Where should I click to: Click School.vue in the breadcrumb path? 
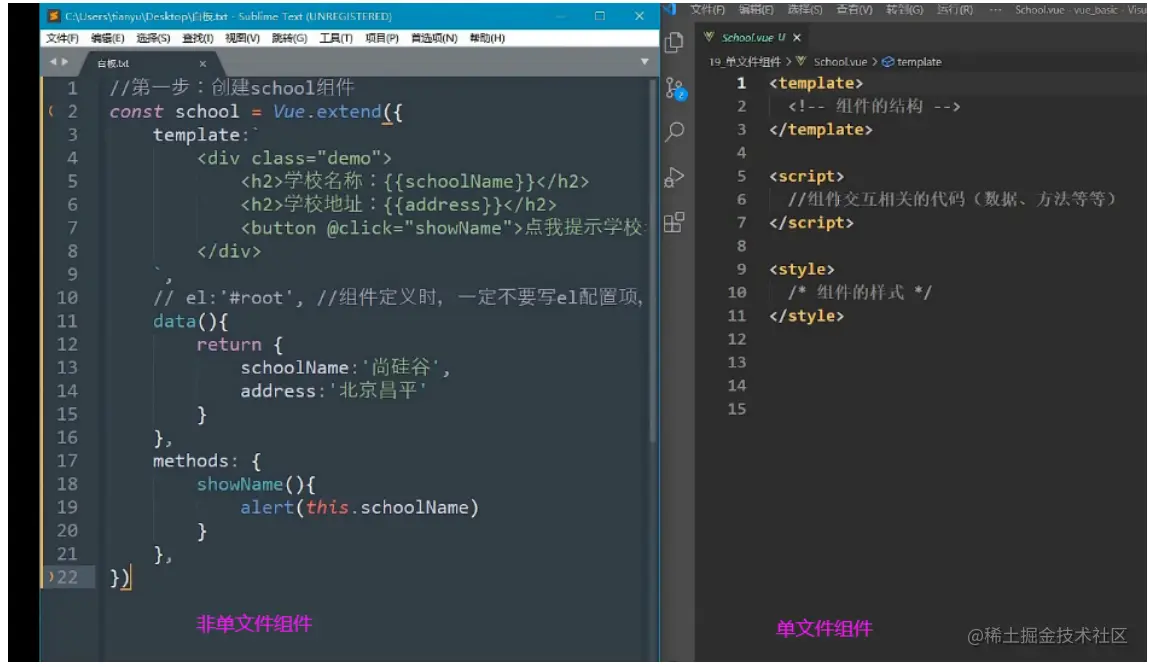(x=840, y=62)
